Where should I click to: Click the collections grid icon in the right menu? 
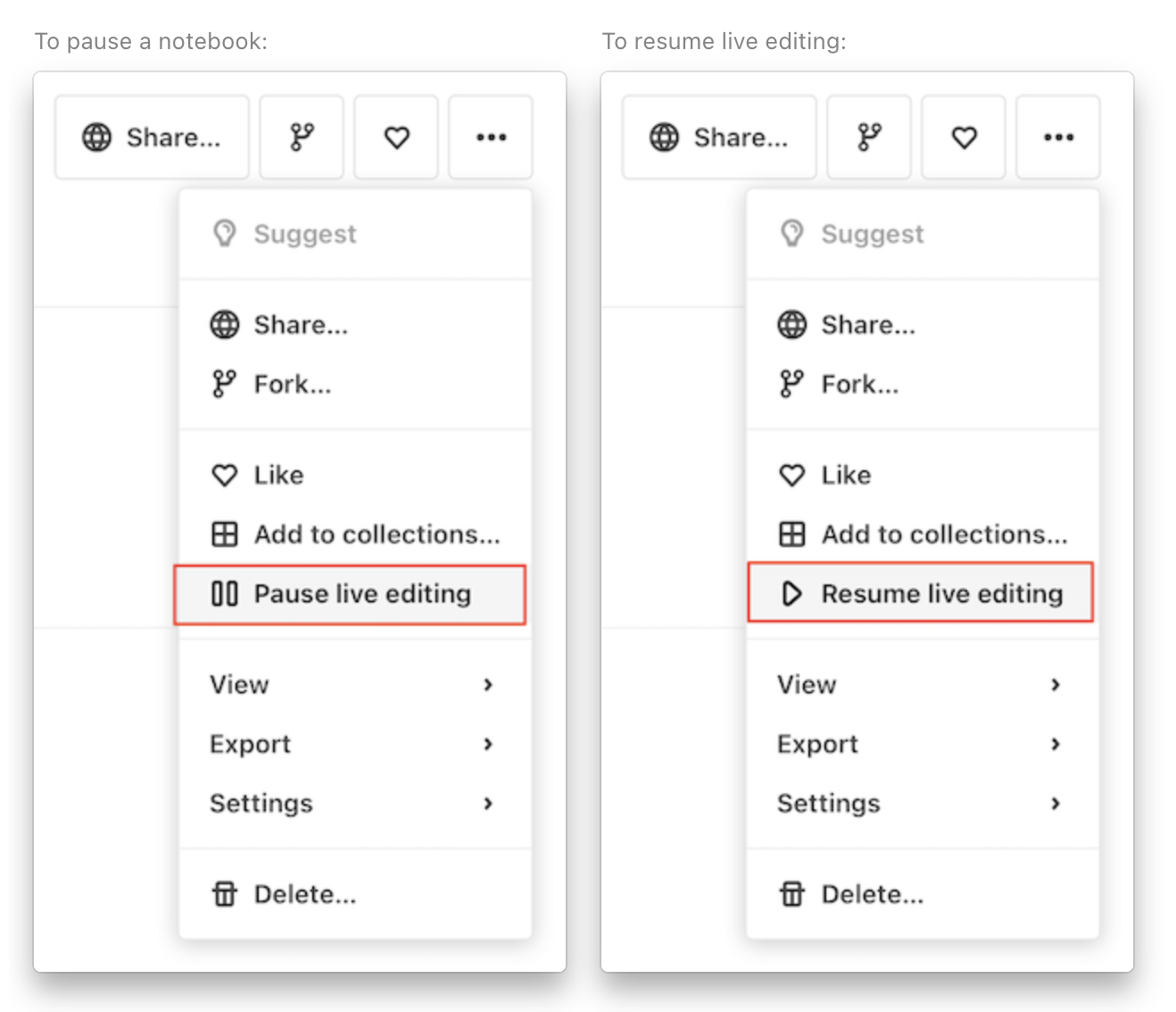[791, 534]
